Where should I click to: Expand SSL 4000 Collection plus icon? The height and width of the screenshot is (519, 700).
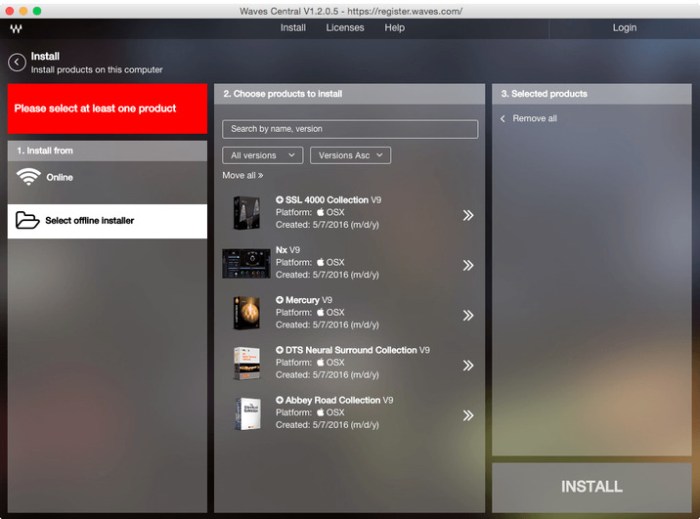click(x=279, y=200)
